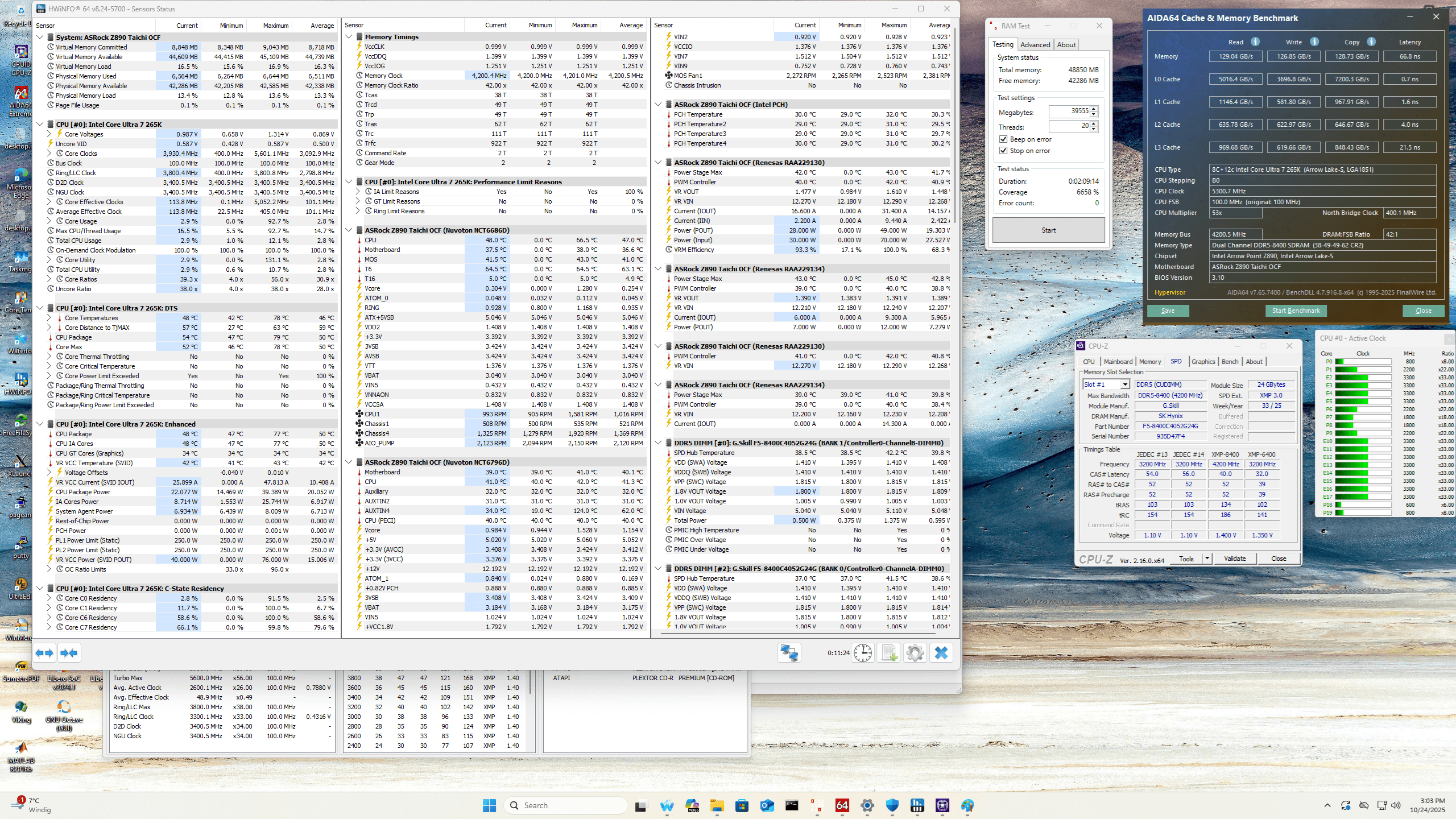
Task: Click AIDA64 icon in the taskbar
Action: pos(842,805)
